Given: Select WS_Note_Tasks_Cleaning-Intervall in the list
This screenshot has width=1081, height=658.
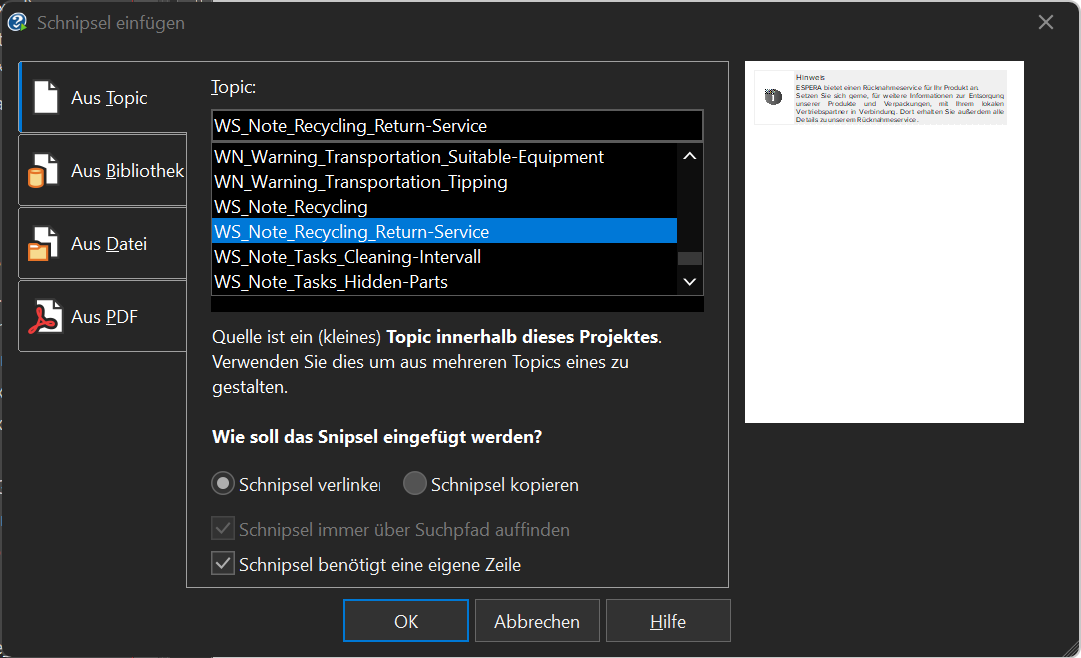Looking at the screenshot, I should 444,257.
